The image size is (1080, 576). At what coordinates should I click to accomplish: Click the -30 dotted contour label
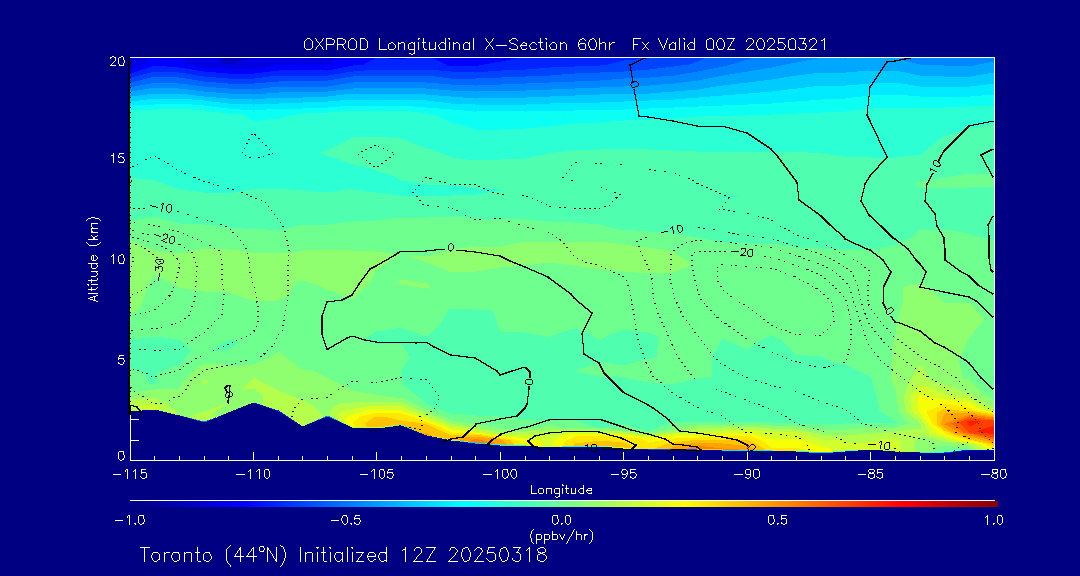158,267
